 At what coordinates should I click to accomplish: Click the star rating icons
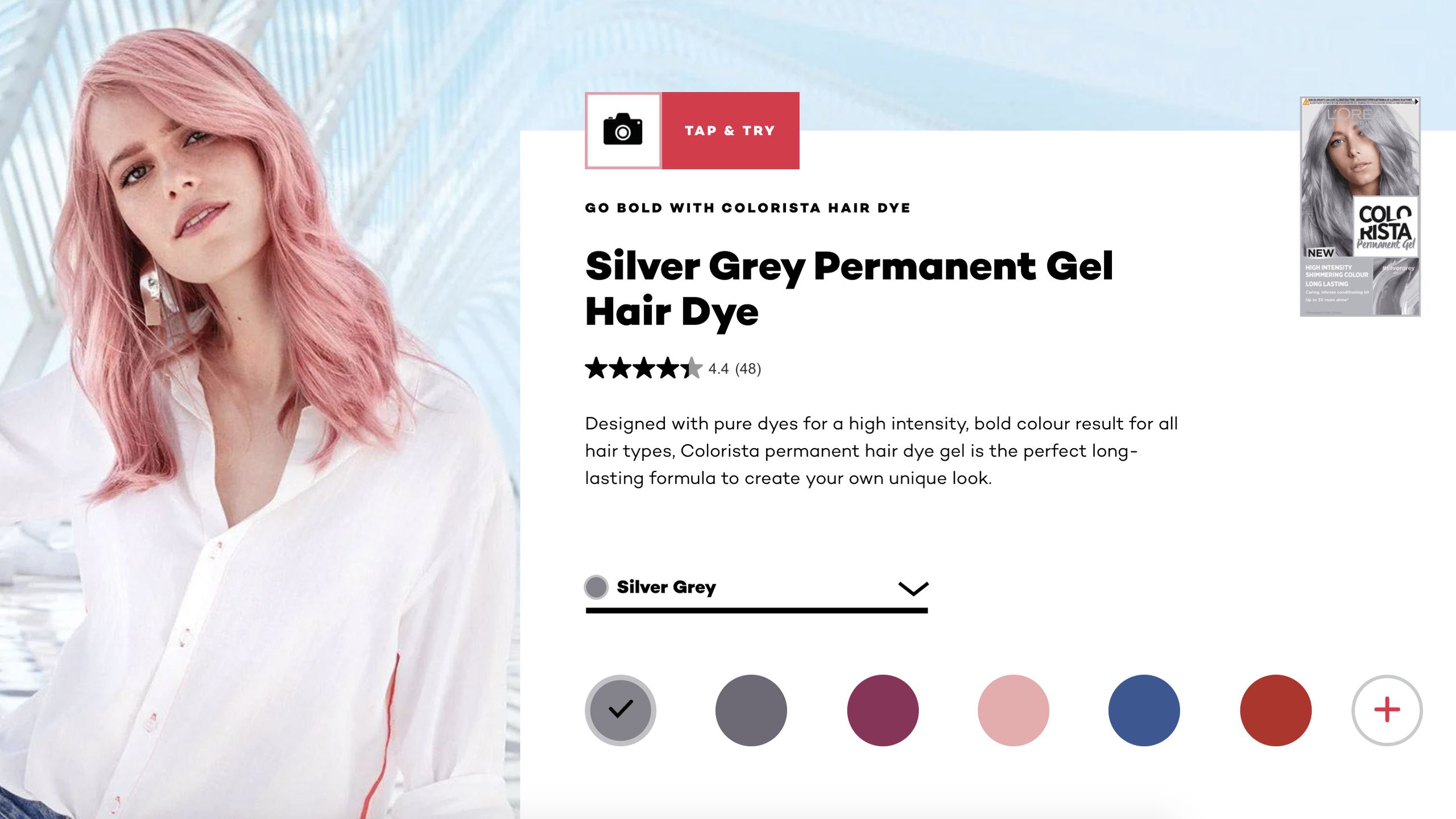(644, 368)
